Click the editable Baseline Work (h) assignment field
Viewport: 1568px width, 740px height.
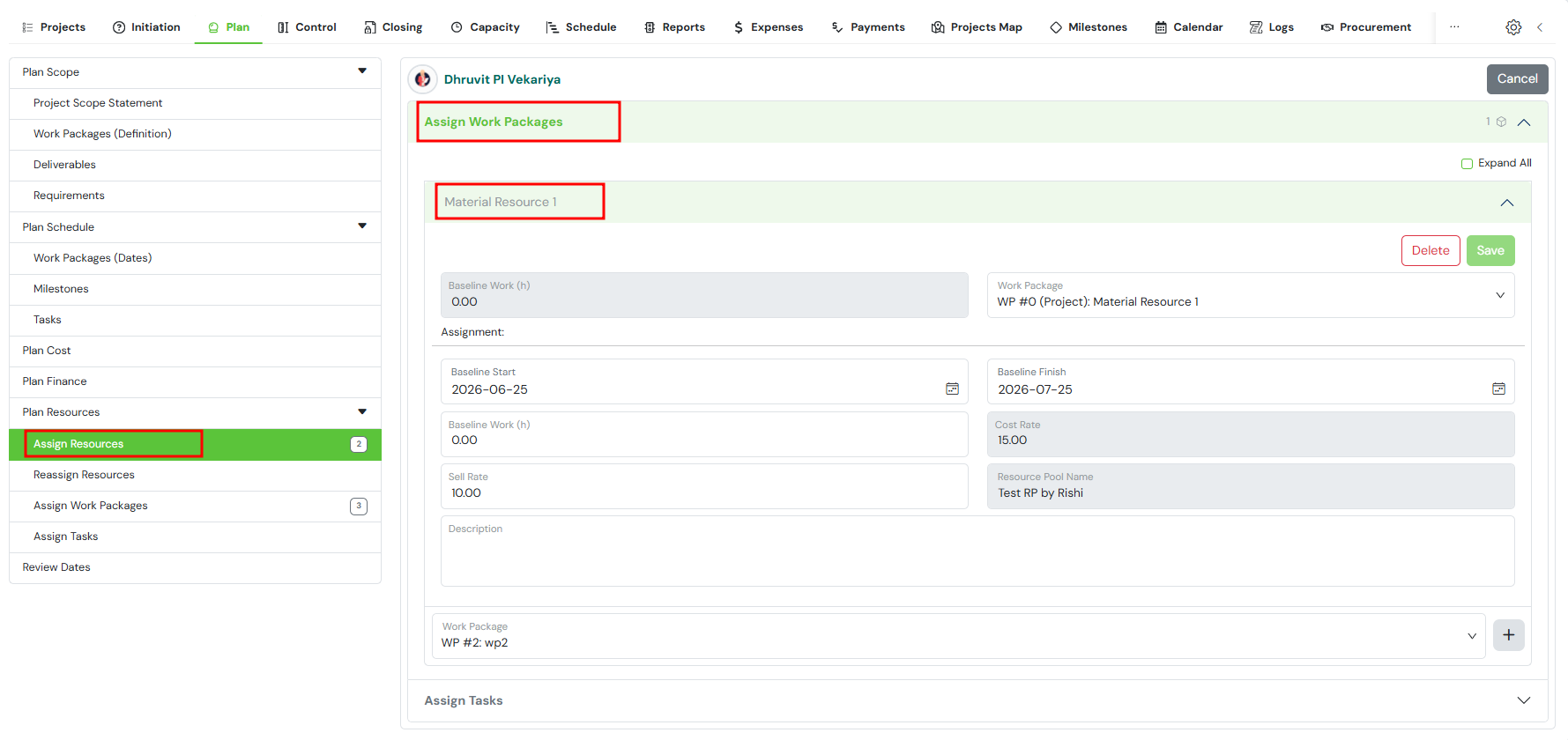704,434
